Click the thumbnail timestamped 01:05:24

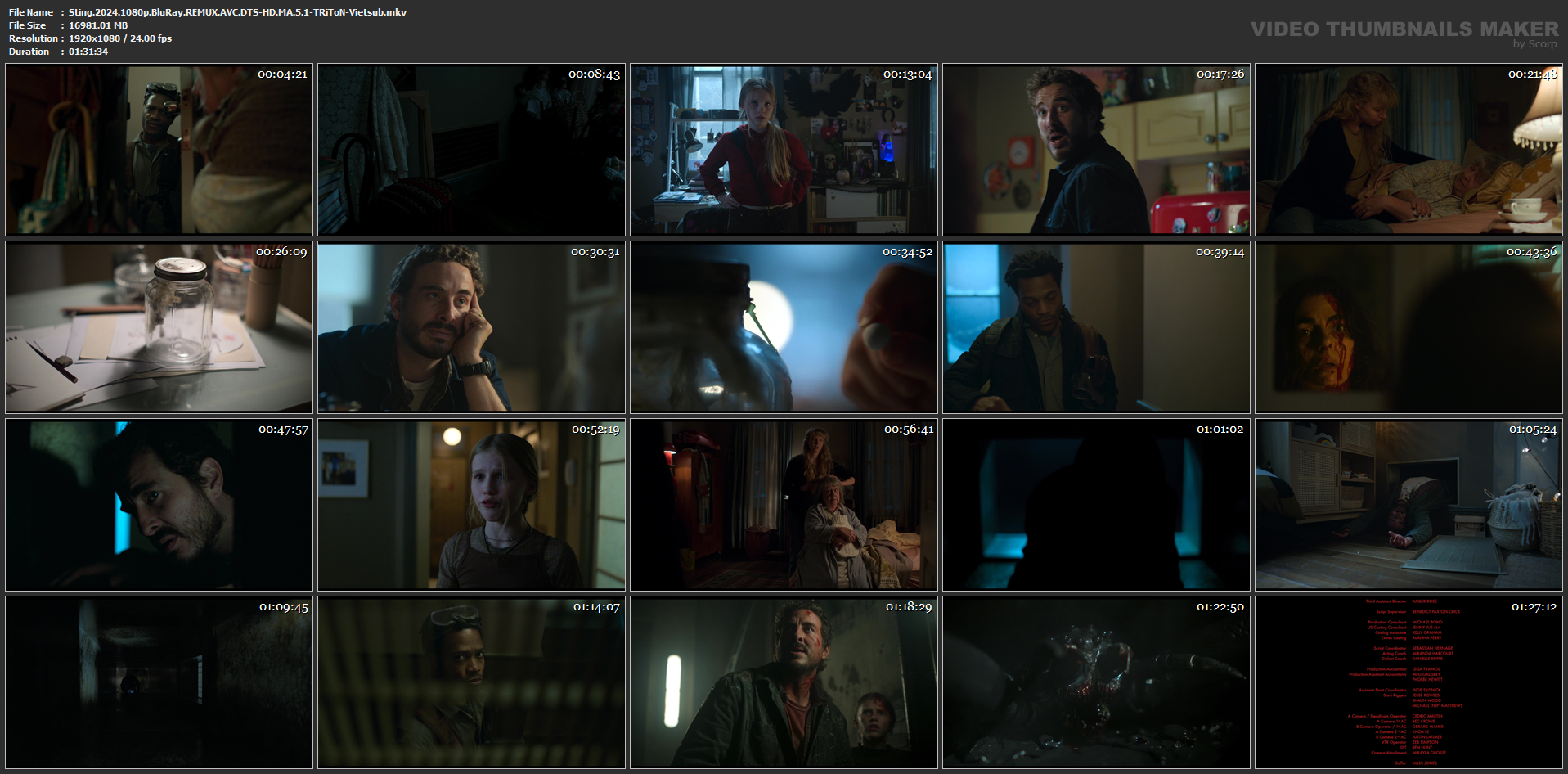pos(1409,505)
